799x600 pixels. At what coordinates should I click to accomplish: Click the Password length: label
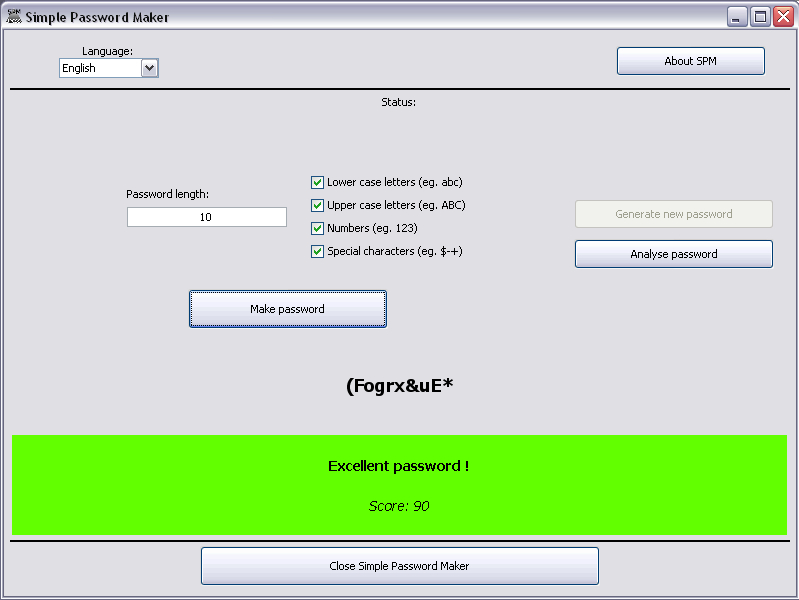[x=168, y=194]
